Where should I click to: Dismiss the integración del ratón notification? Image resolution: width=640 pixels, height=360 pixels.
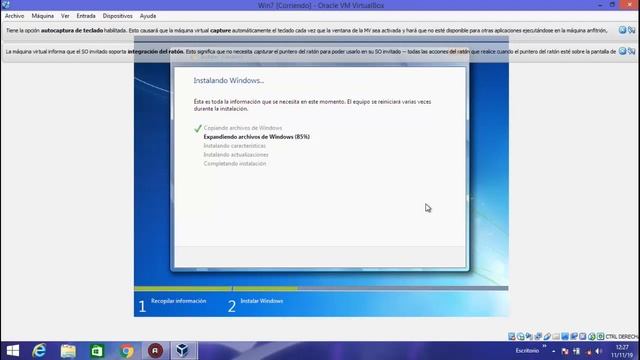[622, 51]
